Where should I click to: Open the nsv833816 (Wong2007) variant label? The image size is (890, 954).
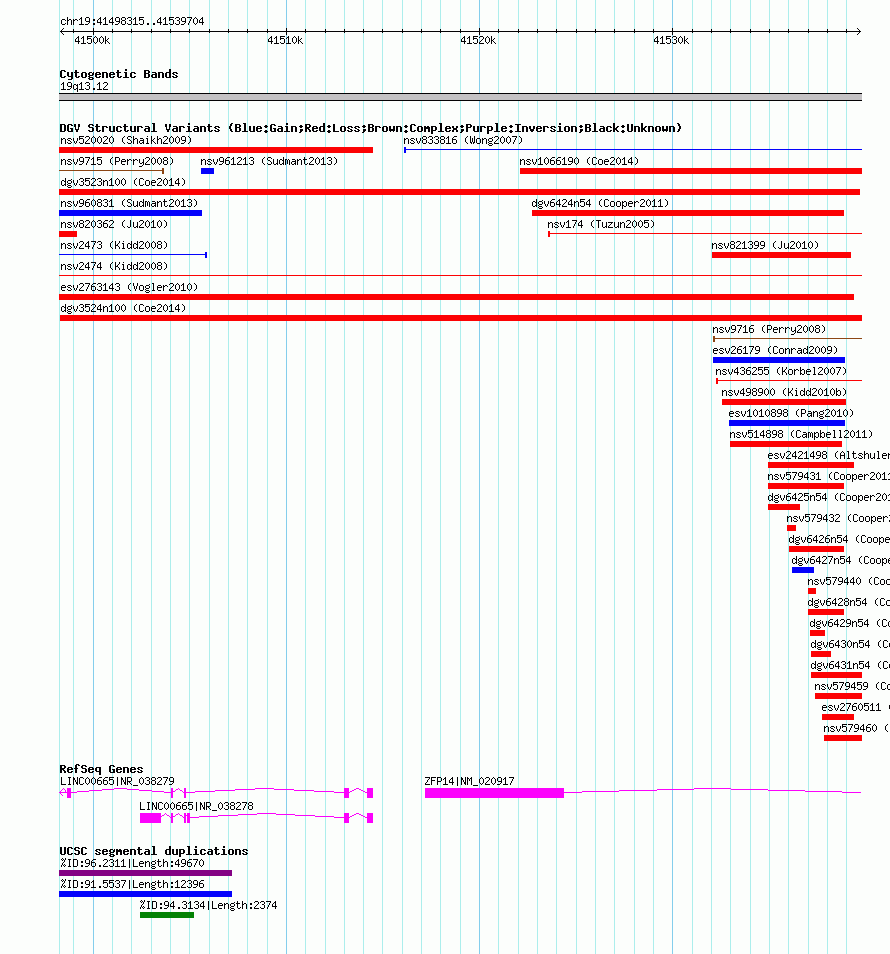point(463,141)
